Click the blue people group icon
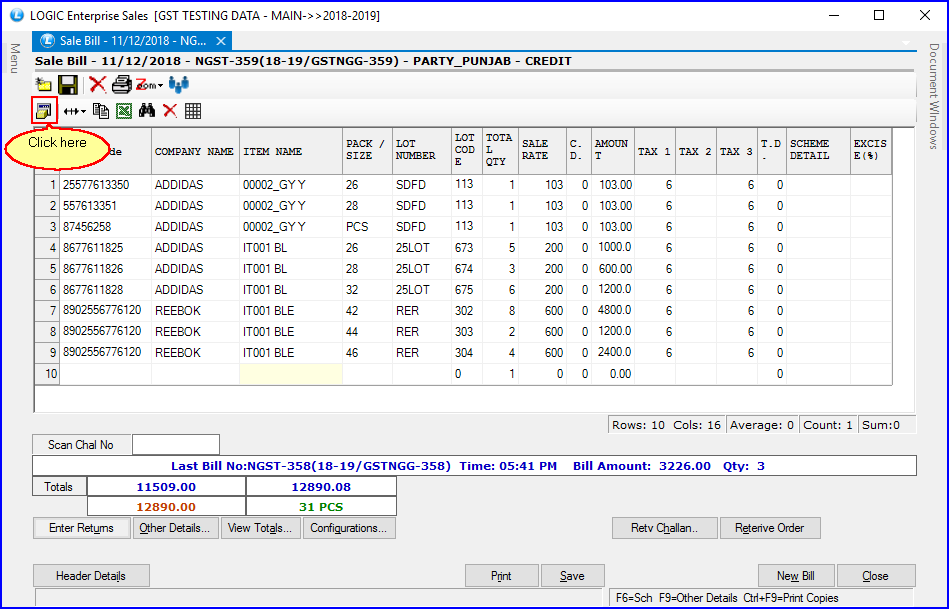949x609 pixels. point(179,85)
